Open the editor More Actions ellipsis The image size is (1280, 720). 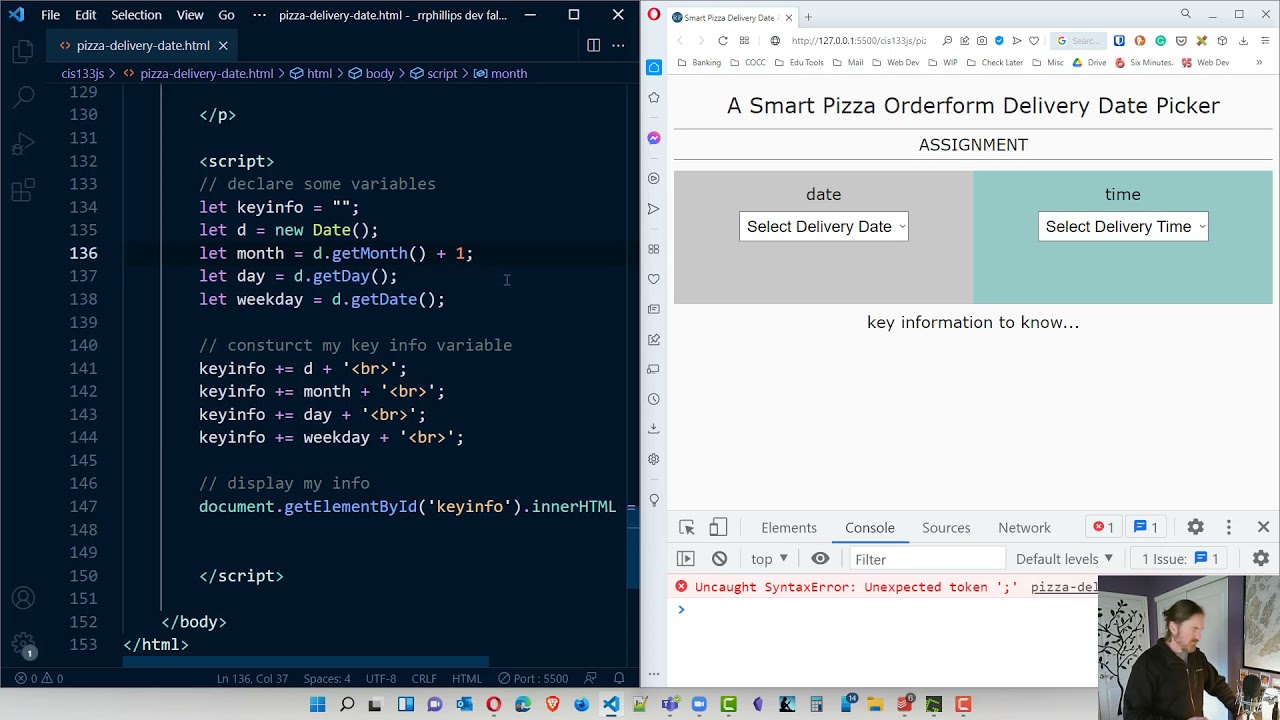618,45
